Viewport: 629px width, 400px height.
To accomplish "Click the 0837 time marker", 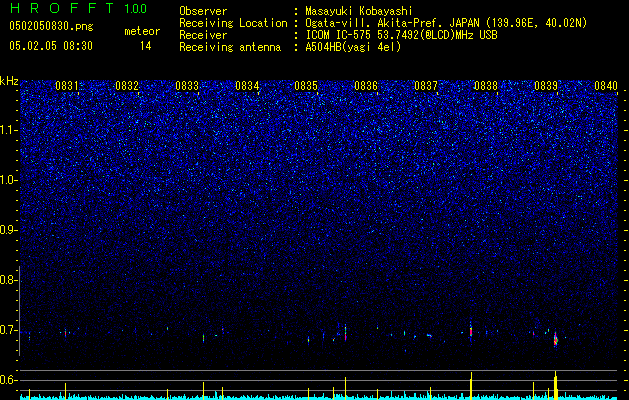I will 426,86.
